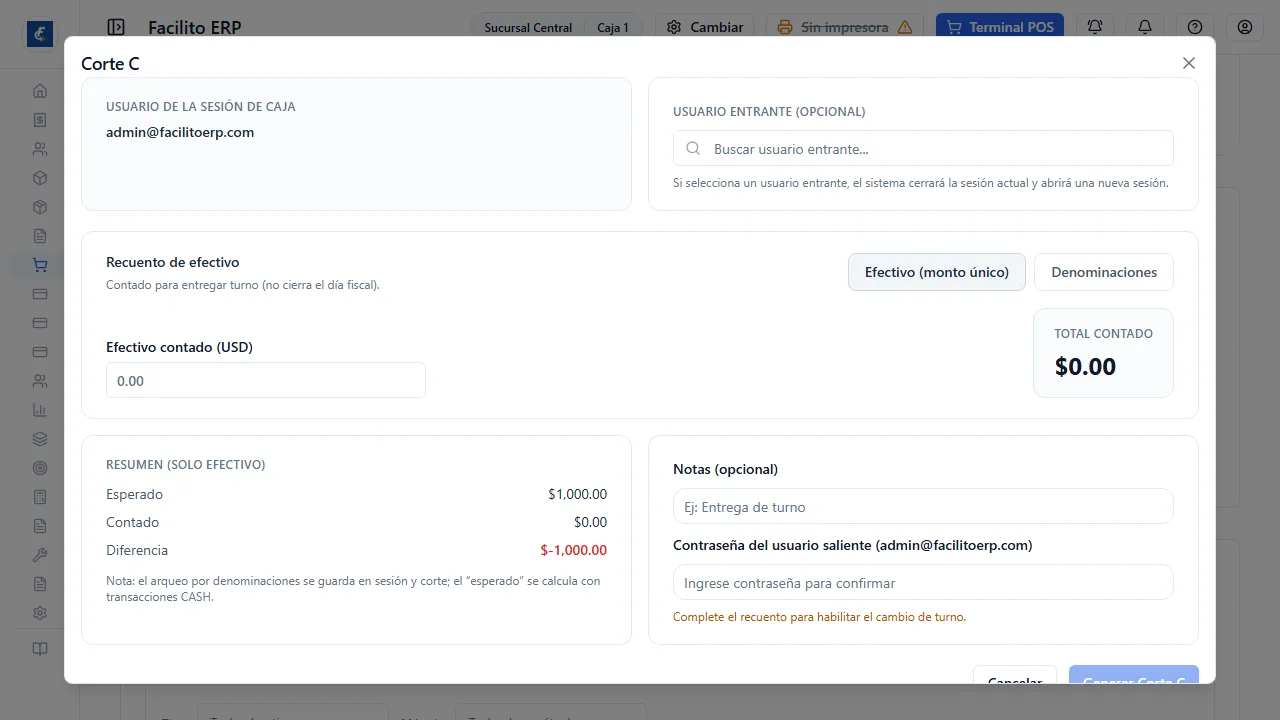
Task: Click the open book icon in the sidebar
Action: point(40,648)
